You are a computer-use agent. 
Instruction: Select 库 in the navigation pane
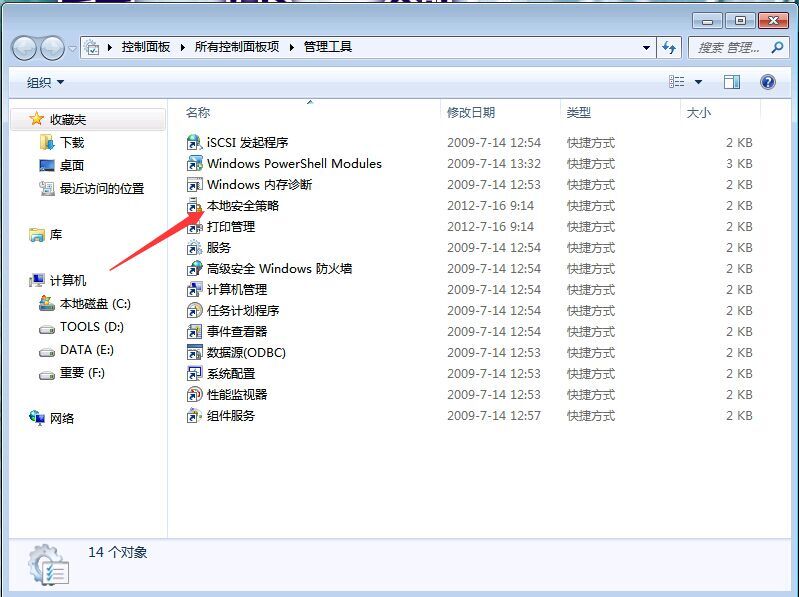click(46, 235)
